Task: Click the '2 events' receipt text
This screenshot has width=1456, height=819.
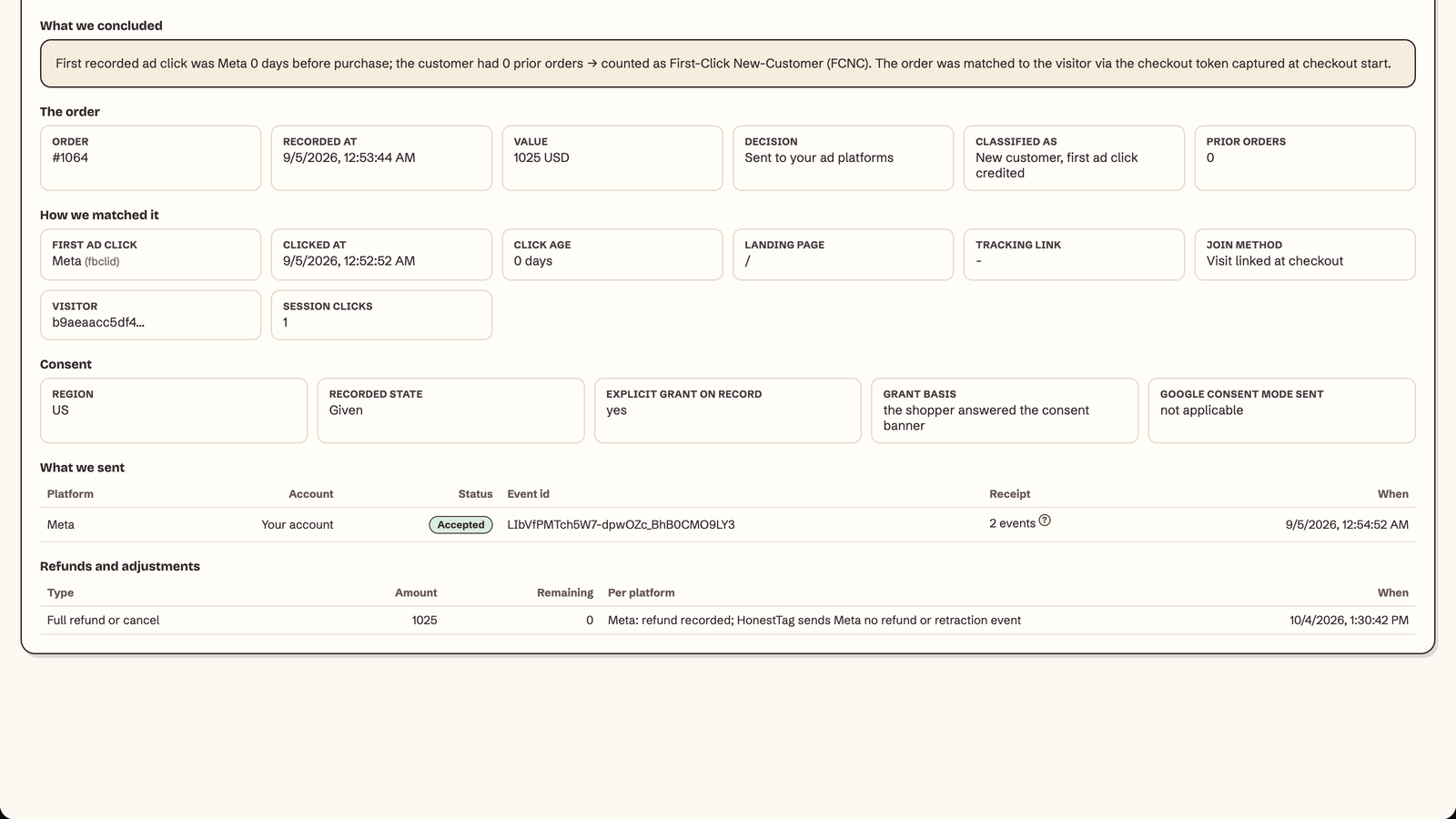Action: (x=1013, y=524)
